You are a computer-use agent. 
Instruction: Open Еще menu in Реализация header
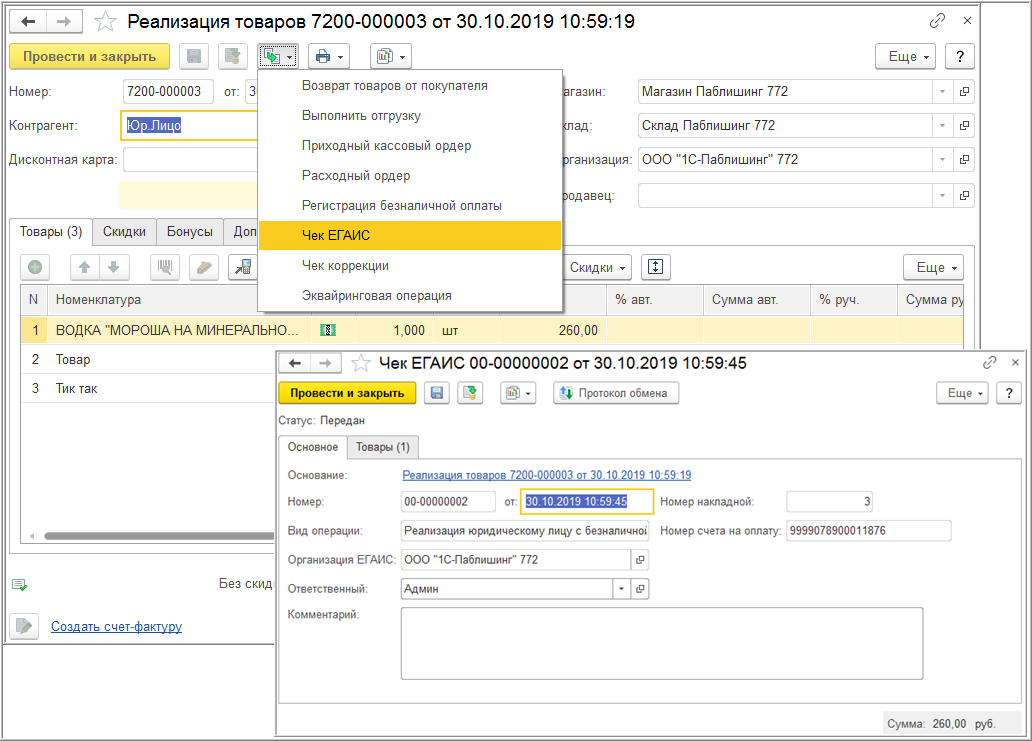click(x=906, y=57)
